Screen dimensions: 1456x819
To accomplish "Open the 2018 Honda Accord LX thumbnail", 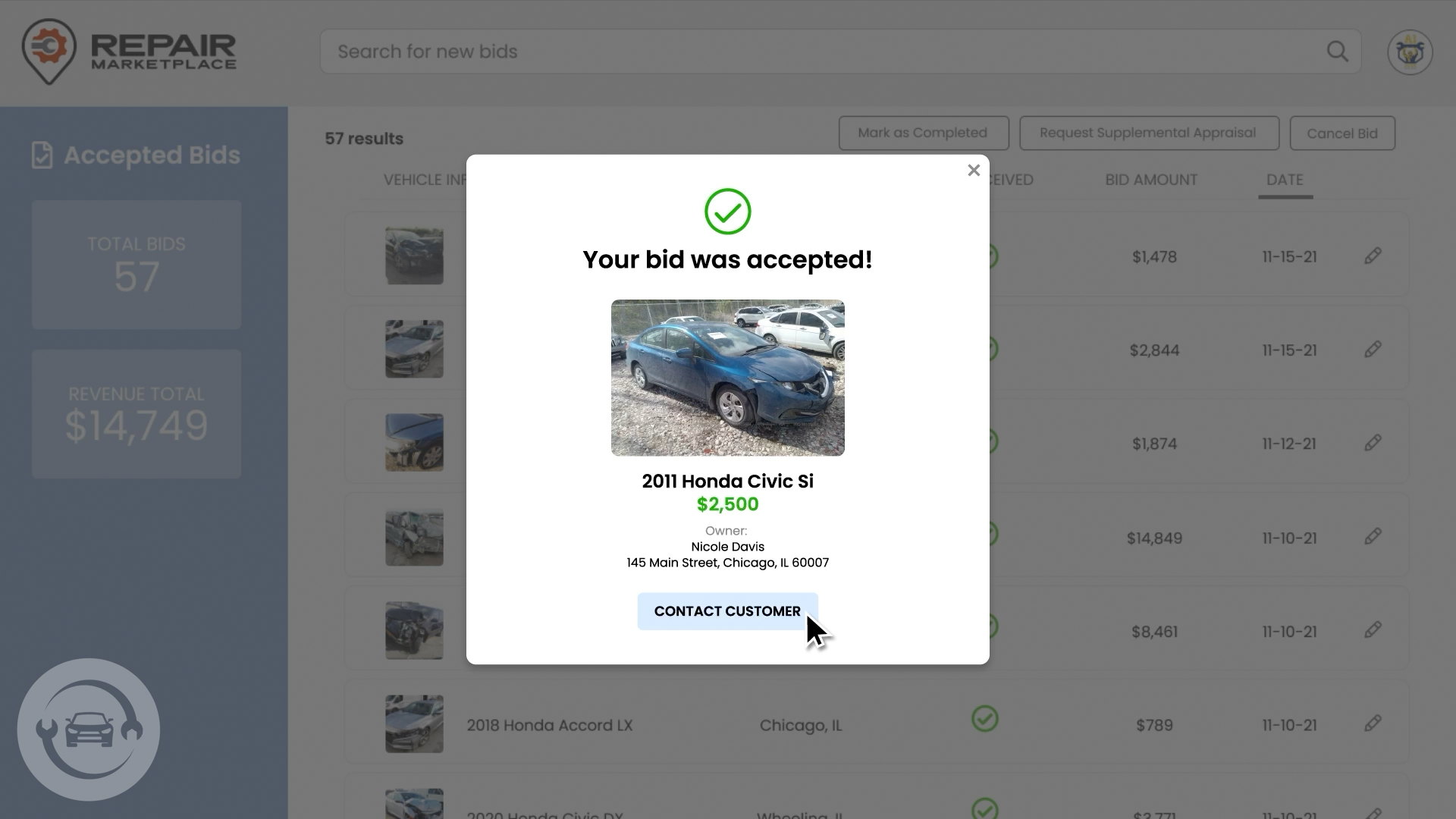I will tap(414, 724).
